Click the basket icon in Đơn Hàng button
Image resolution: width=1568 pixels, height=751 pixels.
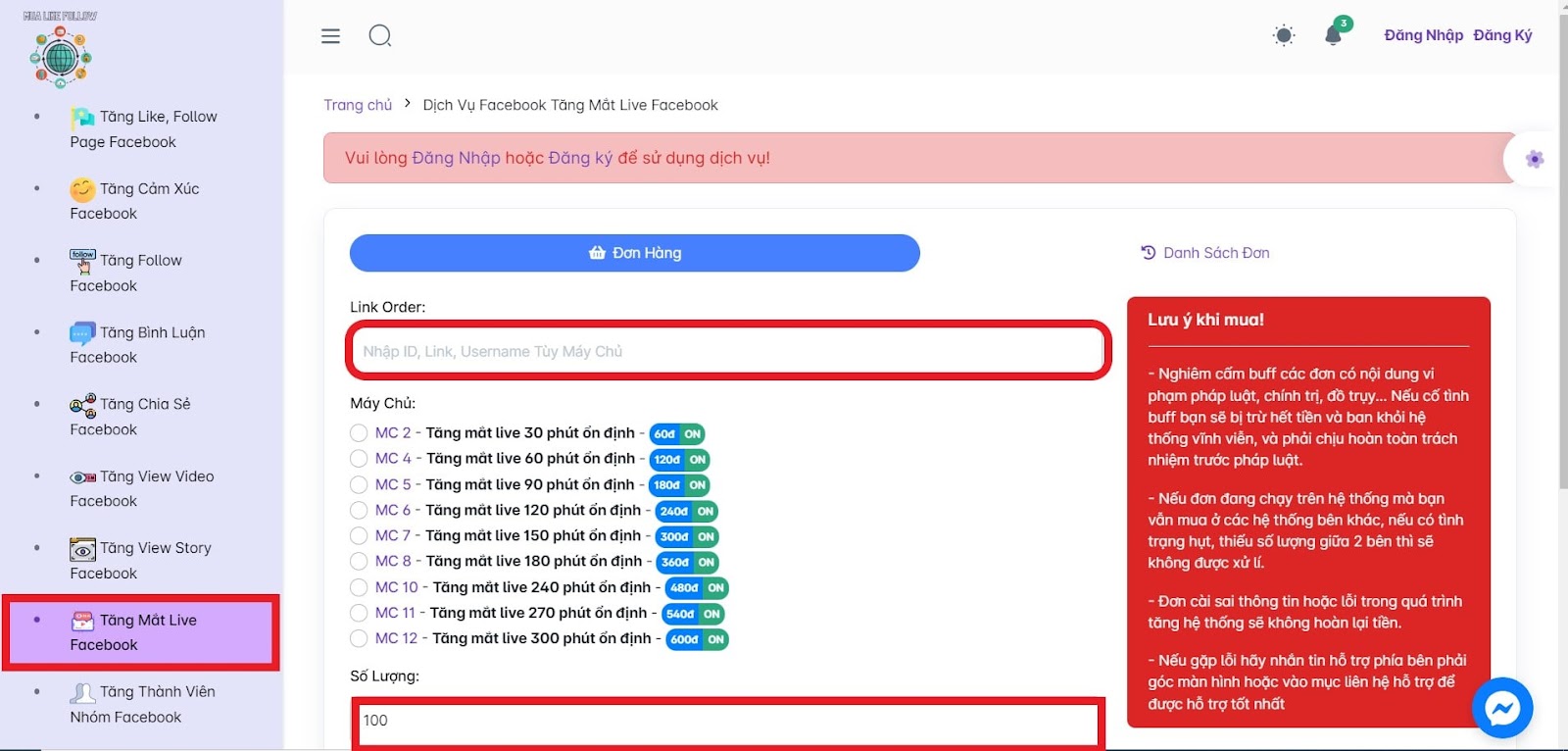click(x=597, y=253)
